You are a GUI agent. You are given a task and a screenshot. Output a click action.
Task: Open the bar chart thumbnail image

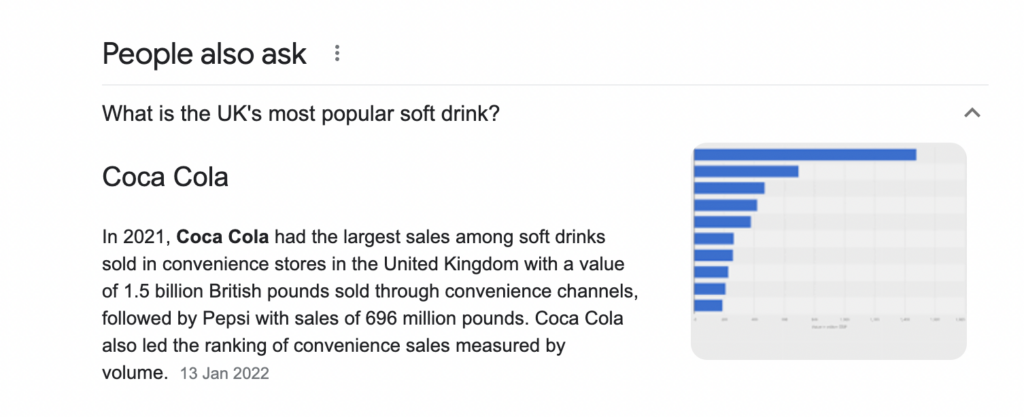(828, 251)
